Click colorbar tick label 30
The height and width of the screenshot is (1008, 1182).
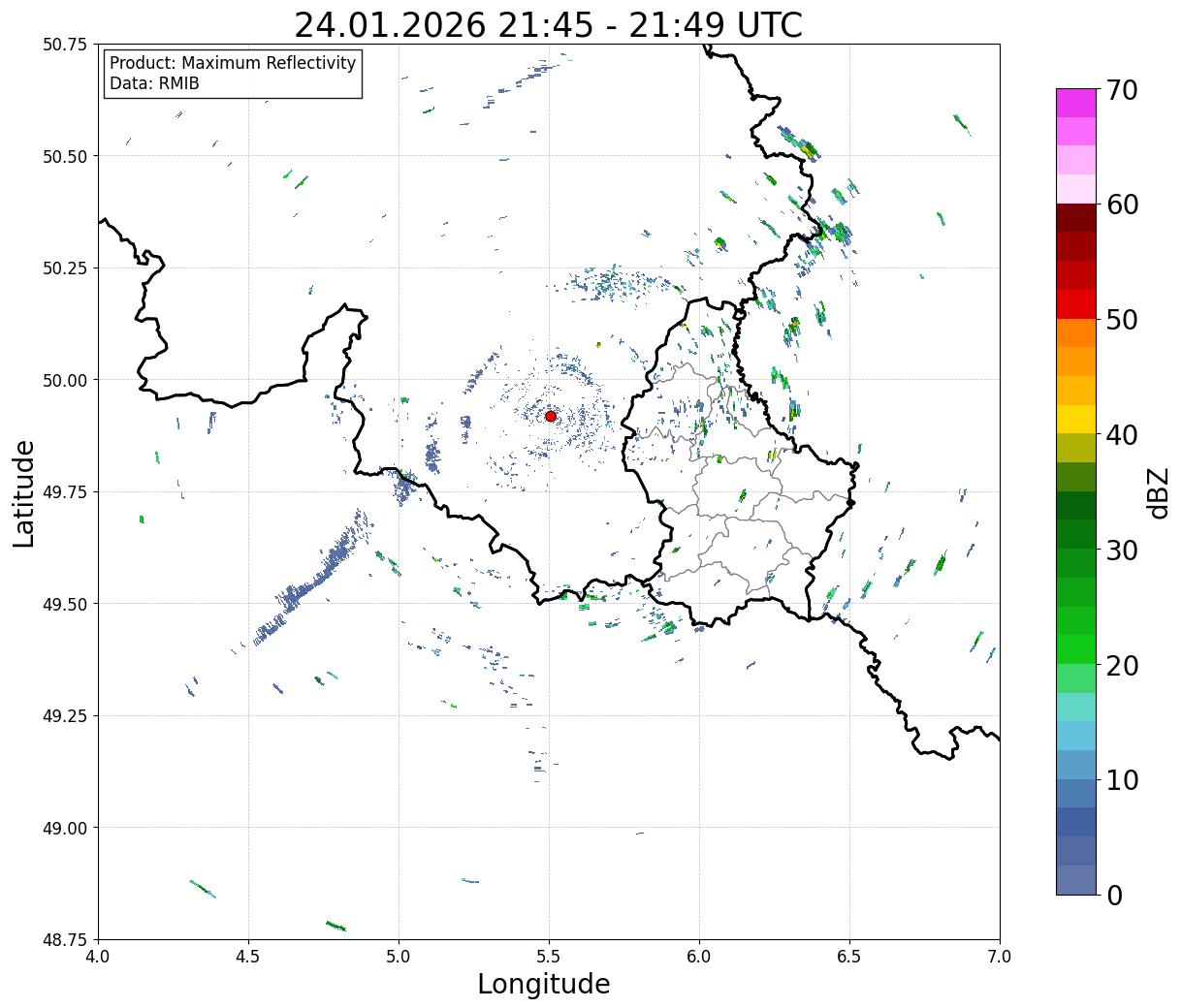(x=1122, y=550)
